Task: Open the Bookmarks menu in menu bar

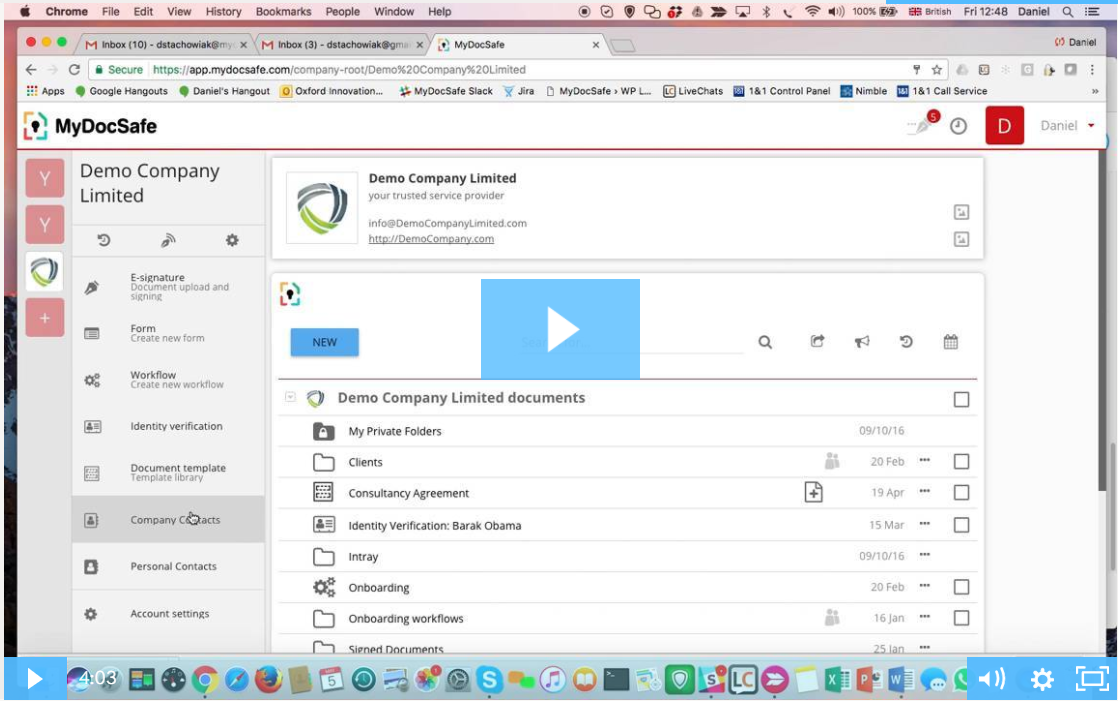Action: (283, 11)
